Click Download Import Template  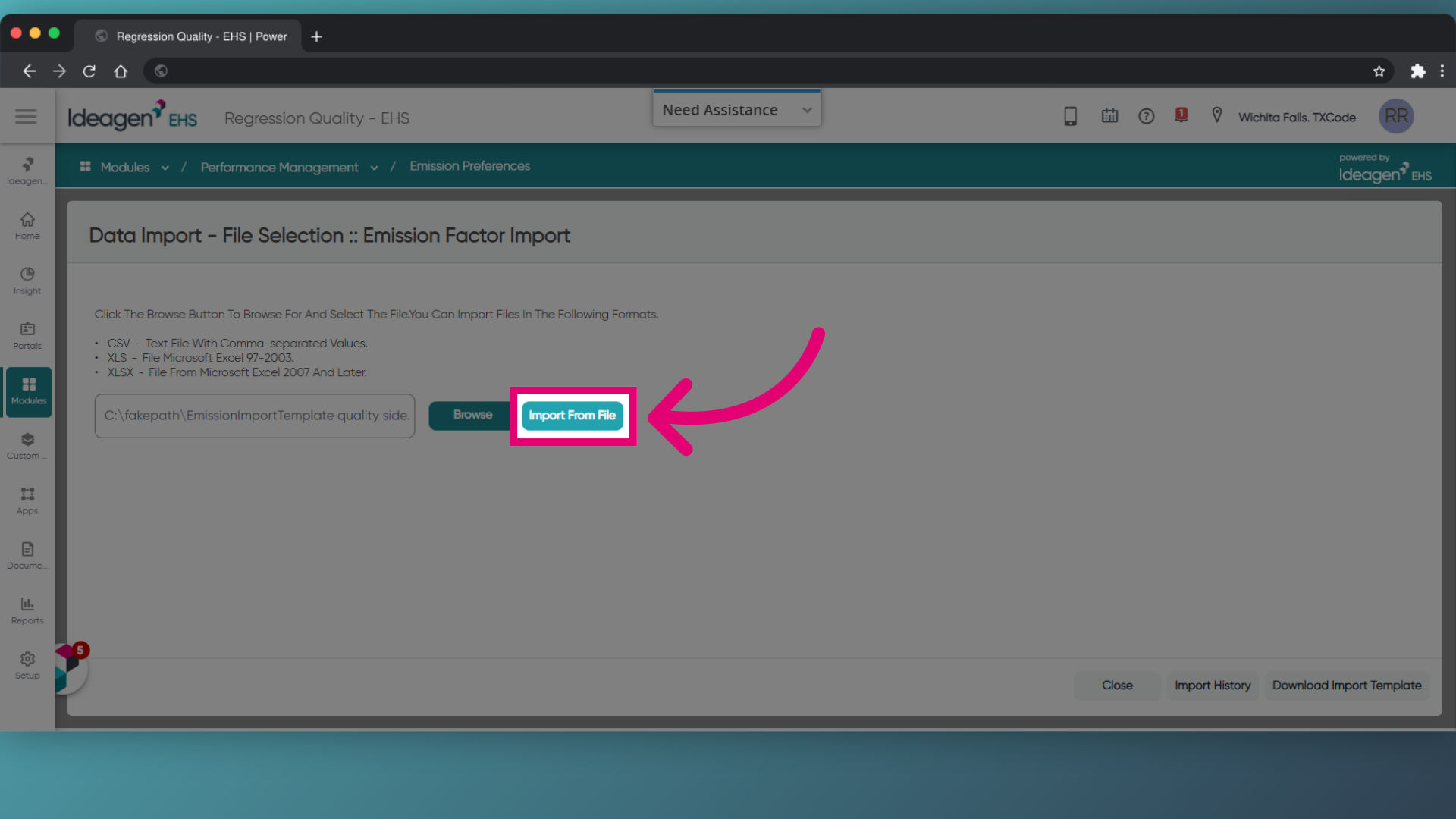1347,686
